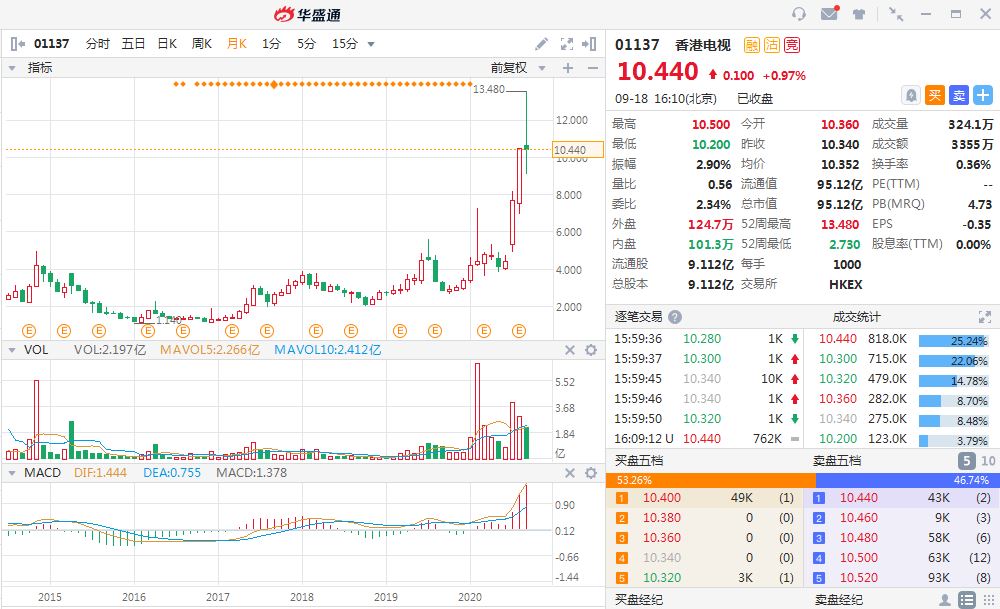The image size is (1000, 609).
Task: Open the skin theme shirt icon
Action: pos(859,14)
